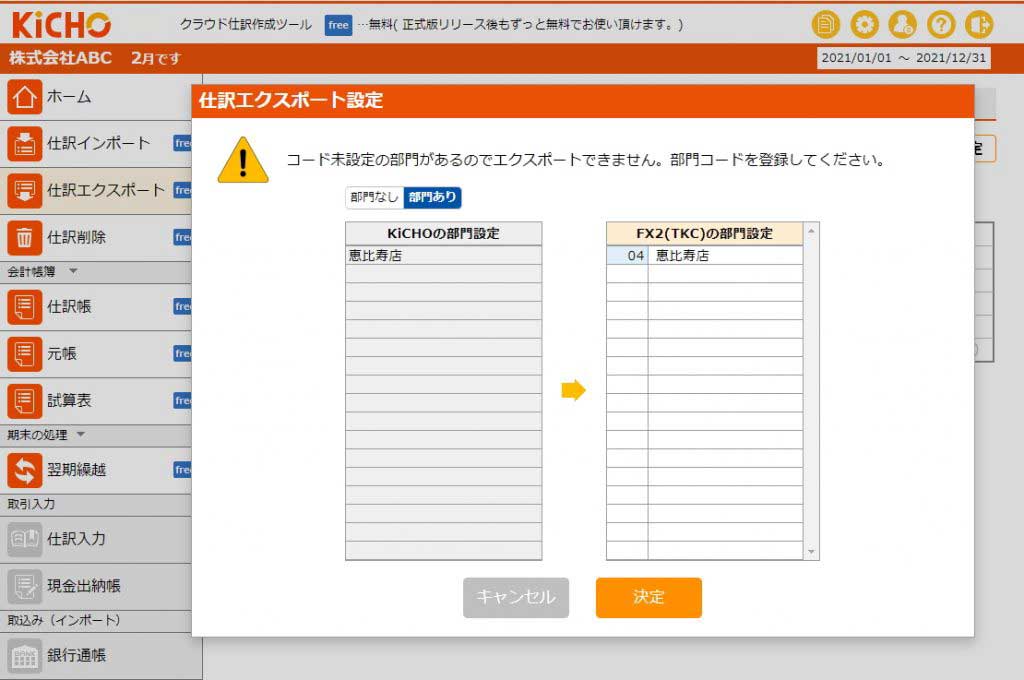The image size is (1024, 680).
Task: Collapse the 期末の処理 section arrow
Action: [81, 434]
